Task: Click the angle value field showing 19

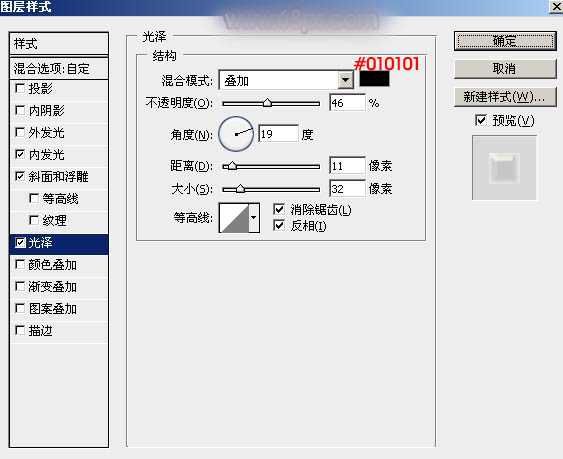Action: click(278, 134)
